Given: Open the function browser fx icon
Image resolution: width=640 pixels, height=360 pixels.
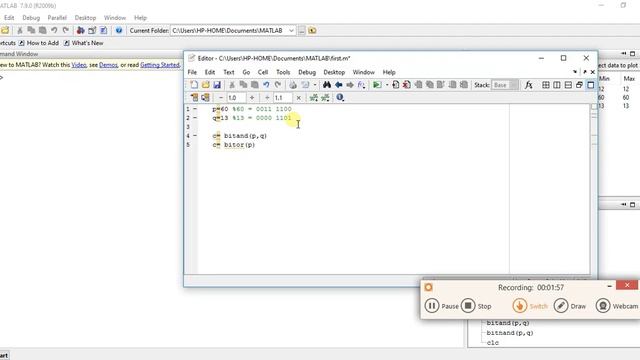Looking at the screenshot, I should pyautogui.click(x=529, y=85).
